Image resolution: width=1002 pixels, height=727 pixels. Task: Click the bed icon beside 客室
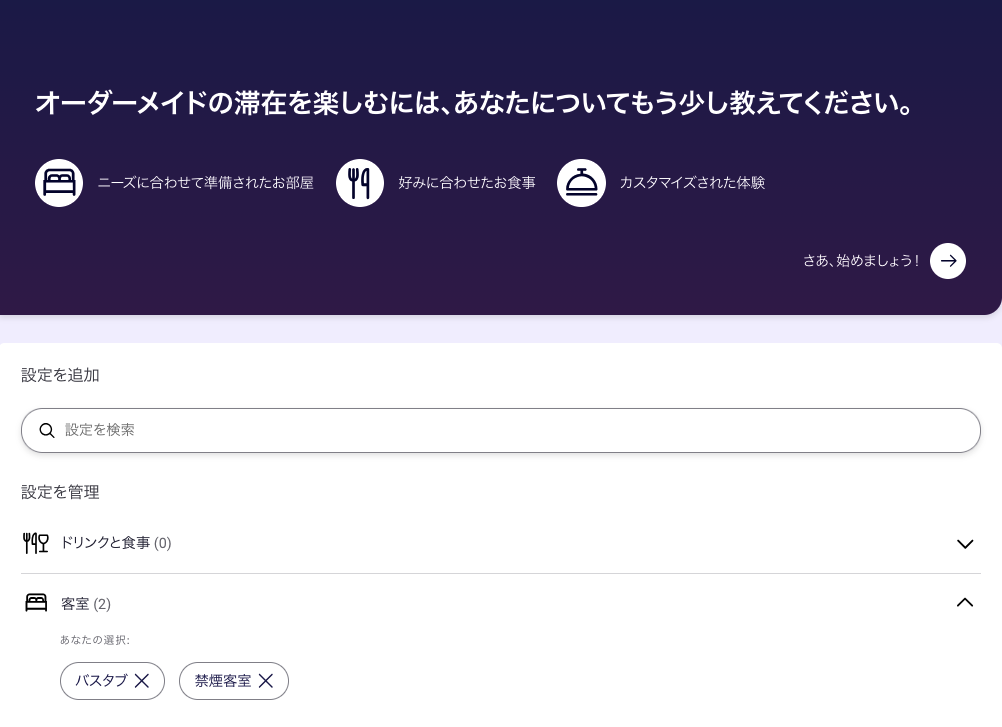36,602
